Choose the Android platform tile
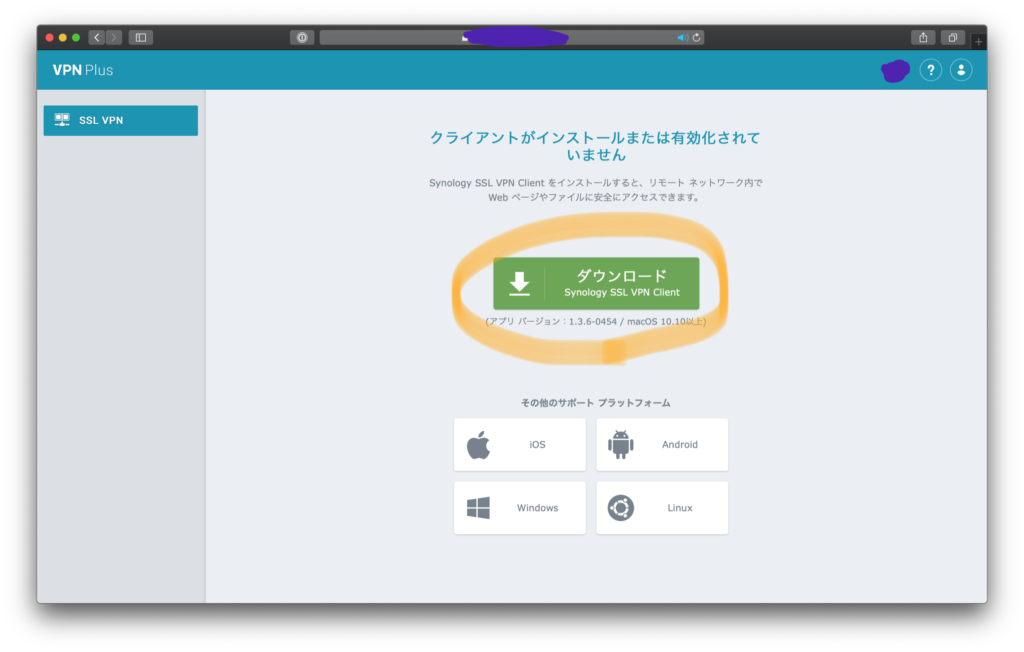Screen dimensions: 1024x652 (x=662, y=444)
